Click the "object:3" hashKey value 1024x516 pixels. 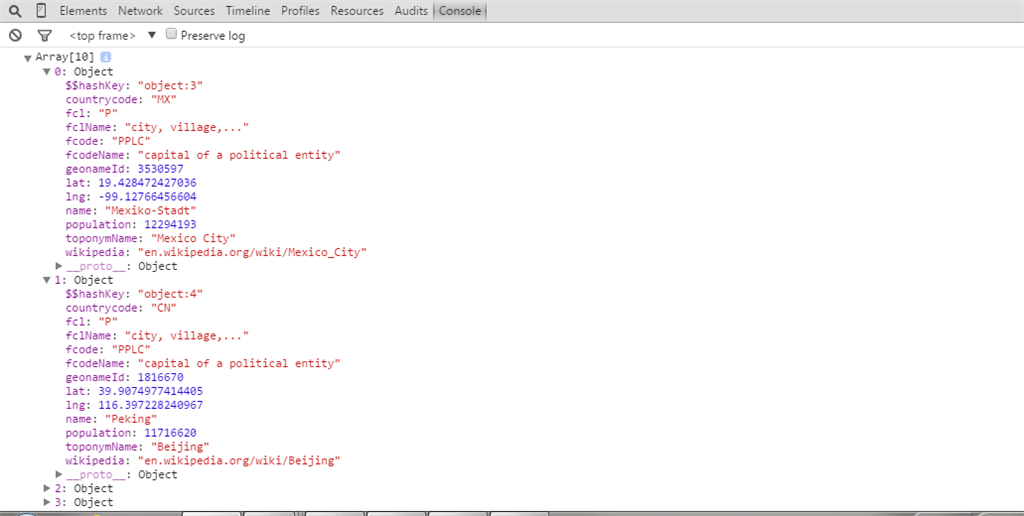point(170,86)
